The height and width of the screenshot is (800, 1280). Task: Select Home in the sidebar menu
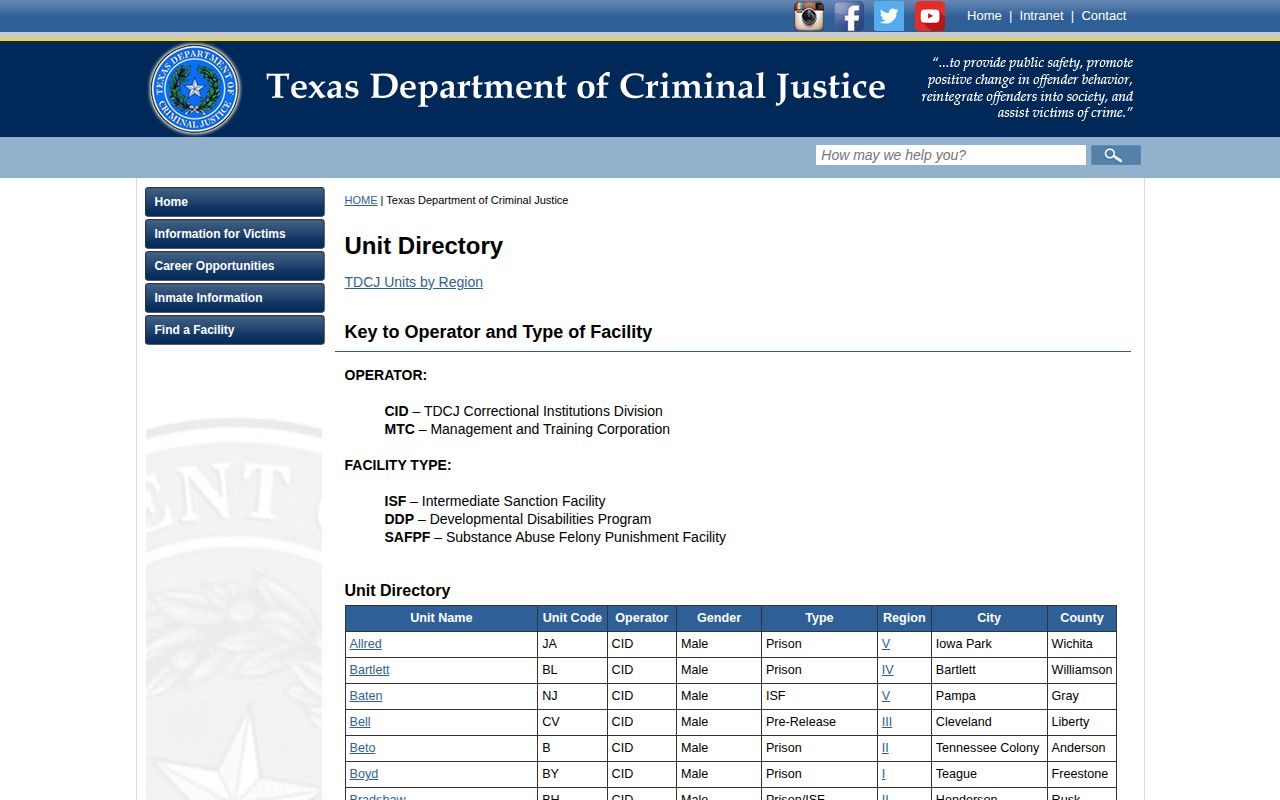[x=235, y=202]
